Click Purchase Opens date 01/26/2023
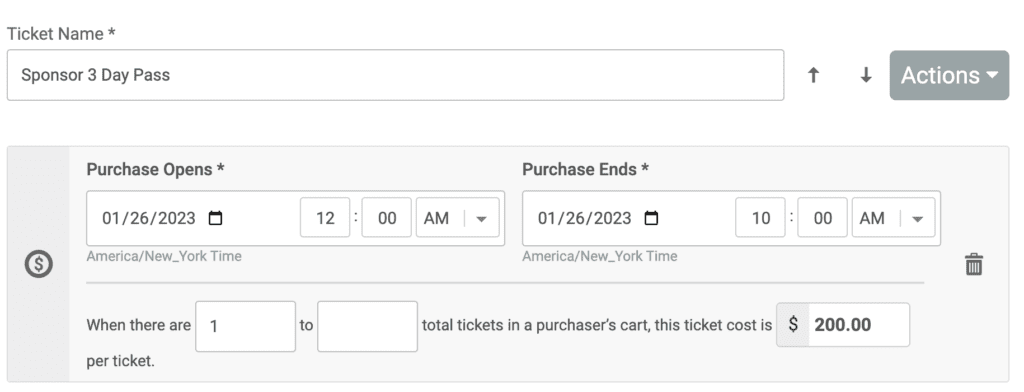Image resolution: width=1024 pixels, height=392 pixels. [149, 218]
